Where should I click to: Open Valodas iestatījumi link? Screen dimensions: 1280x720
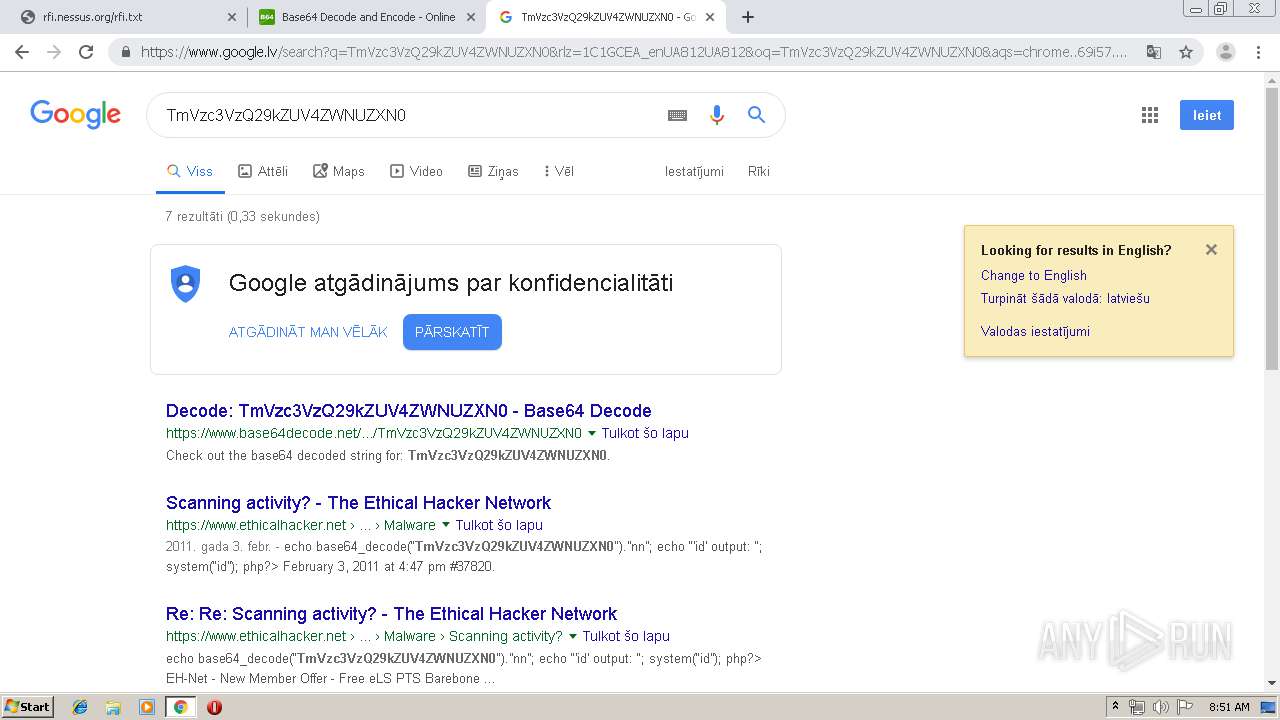[1035, 331]
